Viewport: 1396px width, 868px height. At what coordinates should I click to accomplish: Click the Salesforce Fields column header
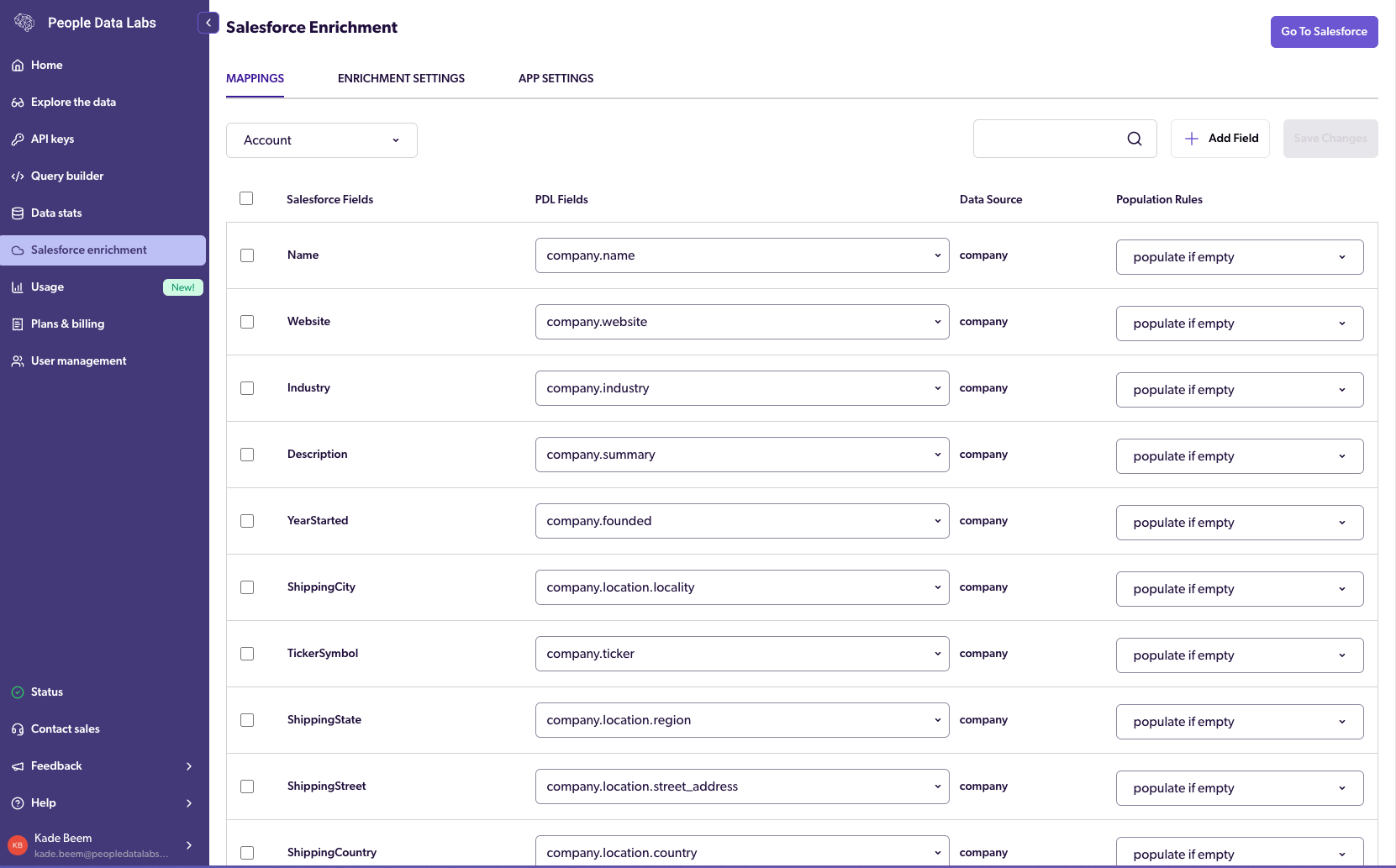coord(329,200)
